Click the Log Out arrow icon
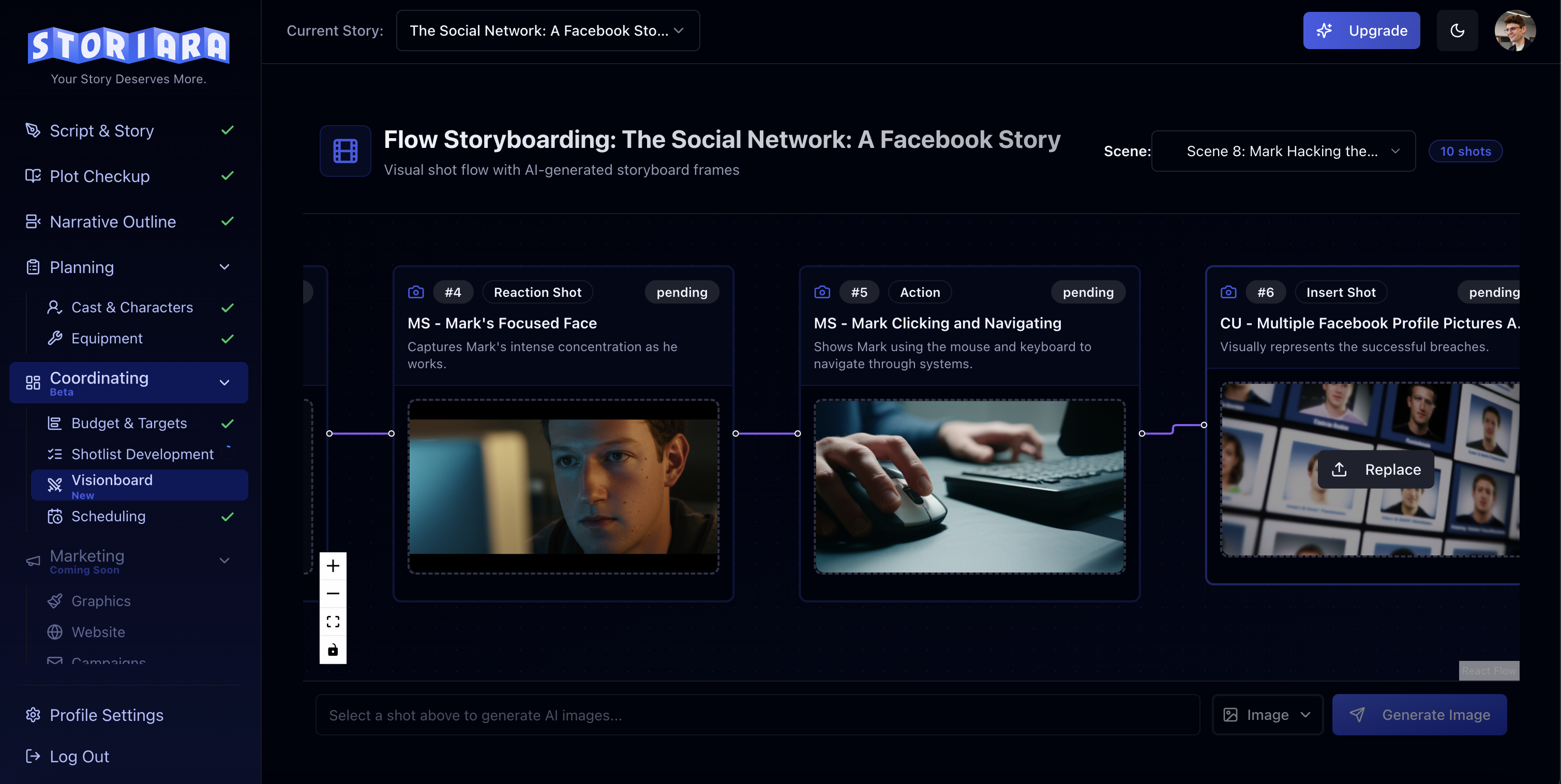This screenshot has width=1561, height=784. (33, 756)
